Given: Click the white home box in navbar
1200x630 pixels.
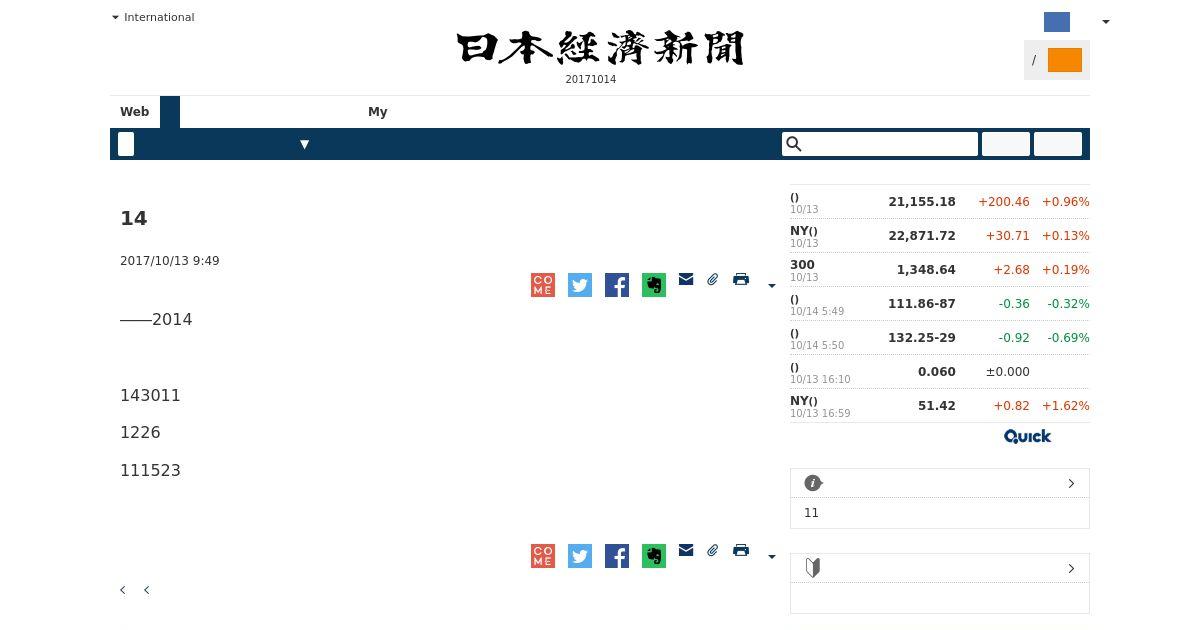Looking at the screenshot, I should pos(126,144).
